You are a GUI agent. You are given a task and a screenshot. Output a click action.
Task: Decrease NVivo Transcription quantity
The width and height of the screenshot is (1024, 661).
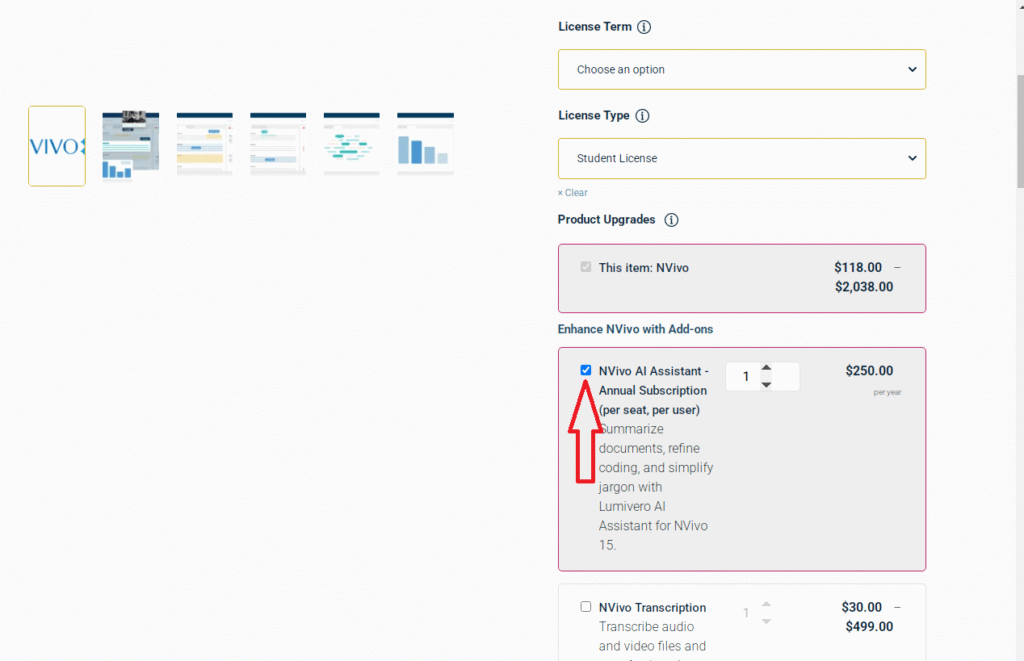point(767,621)
